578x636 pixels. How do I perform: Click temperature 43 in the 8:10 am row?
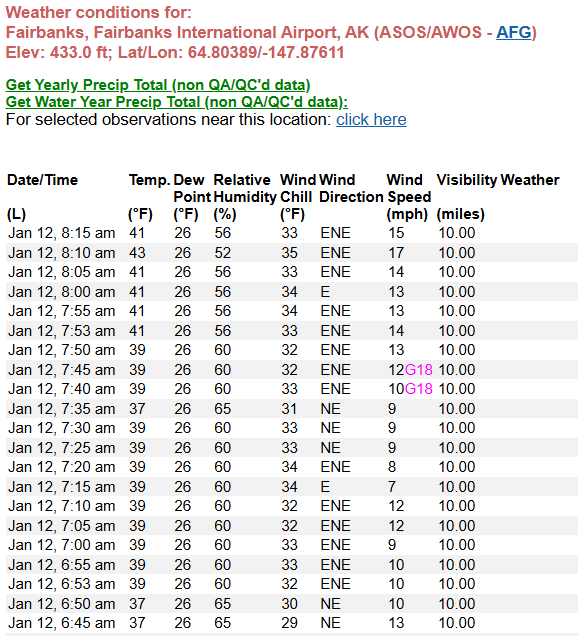tap(137, 253)
